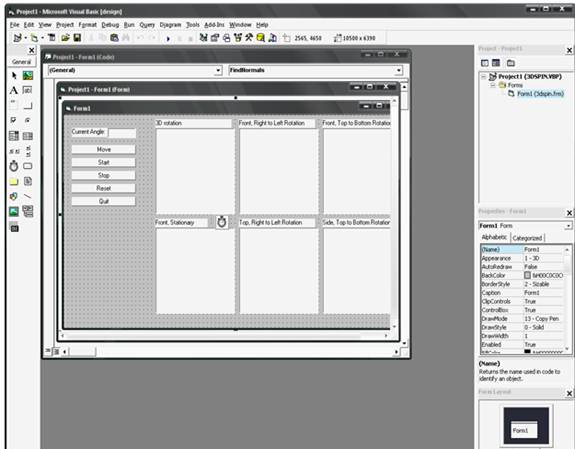This screenshot has height=449, width=575.
Task: Click the Current Angle text field
Action: click(x=122, y=133)
